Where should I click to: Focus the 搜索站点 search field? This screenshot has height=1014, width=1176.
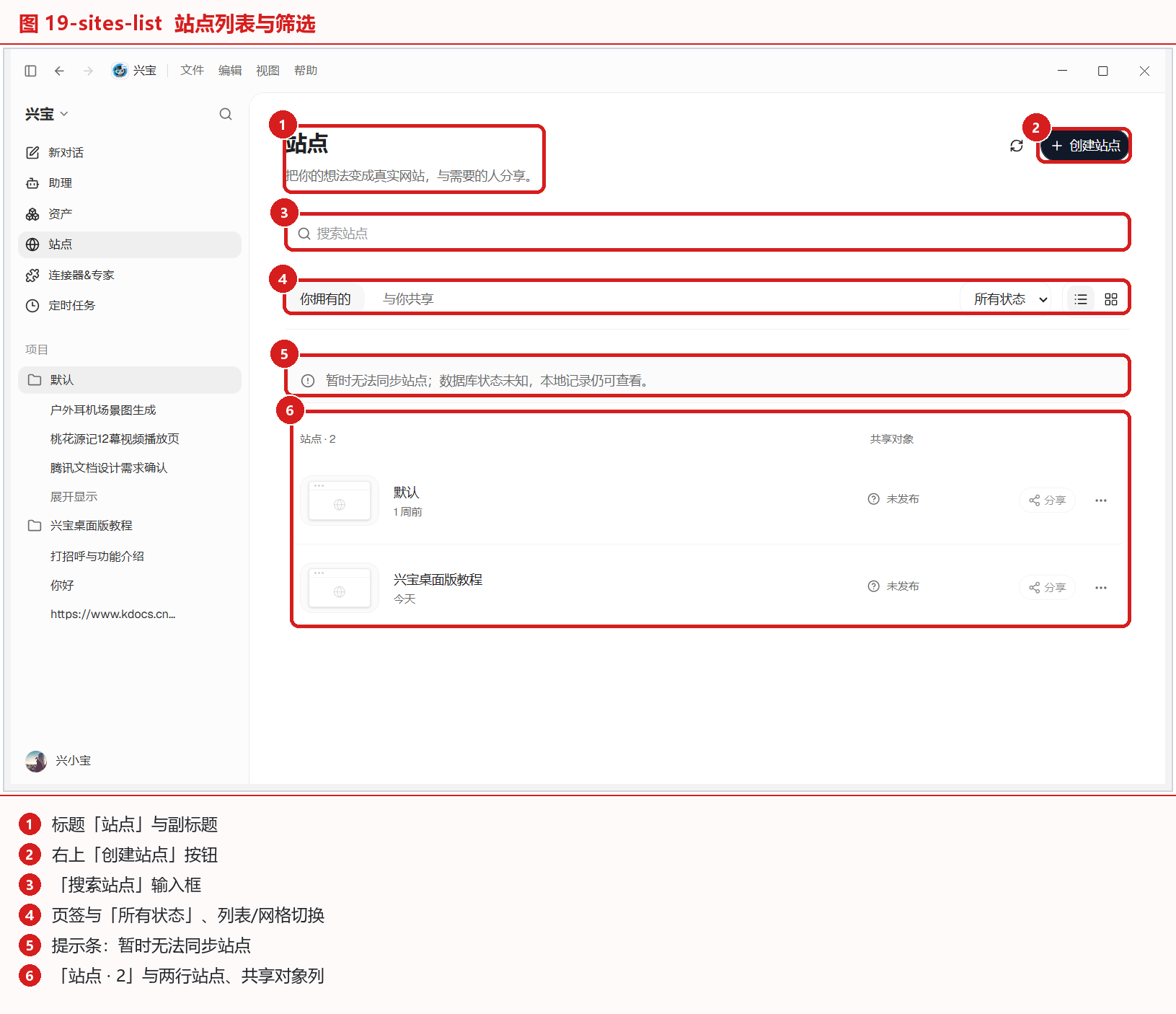(707, 234)
